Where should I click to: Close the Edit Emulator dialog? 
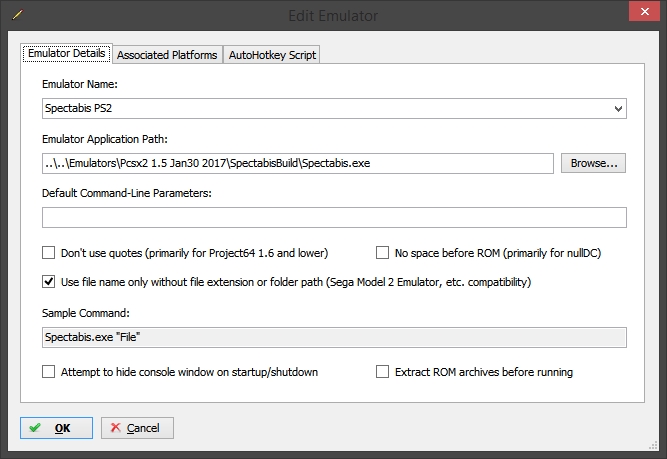coord(644,11)
